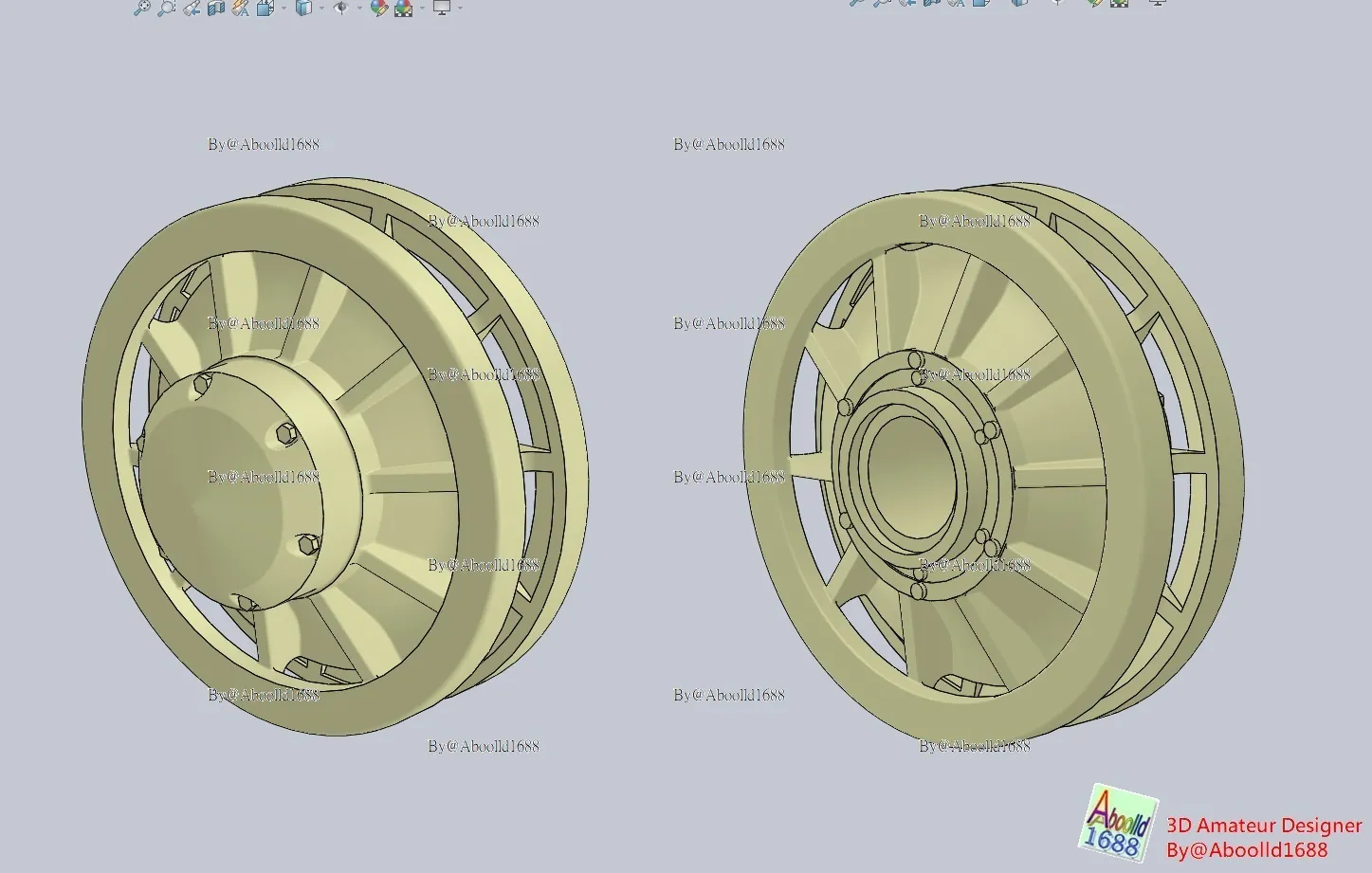Toggle Section View in left viewport toolbar
This screenshot has height=873, width=1372.
(216, 8)
